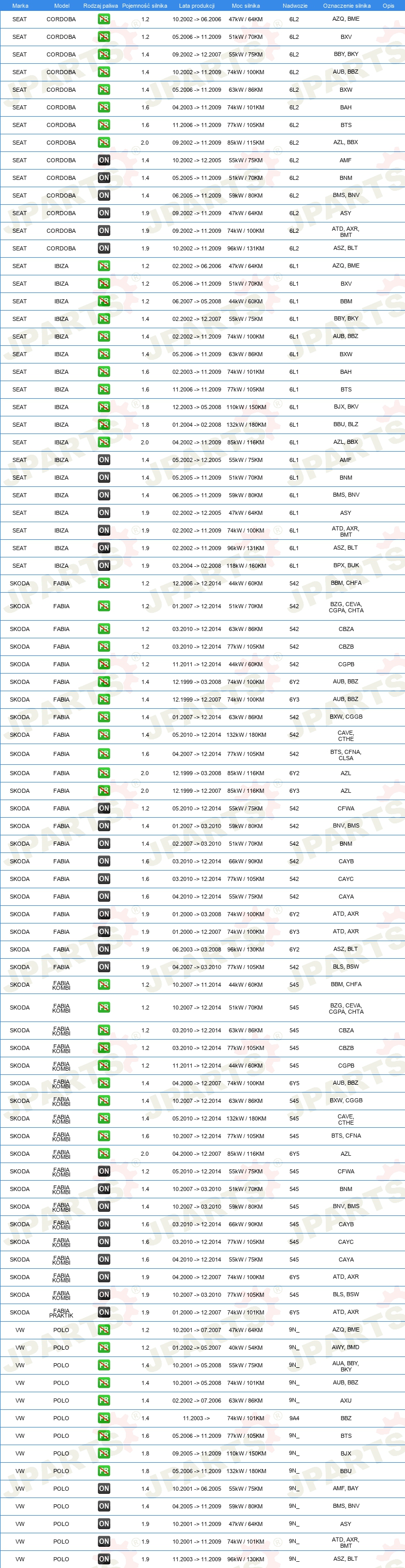Click the Opis column header

pos(388,6)
